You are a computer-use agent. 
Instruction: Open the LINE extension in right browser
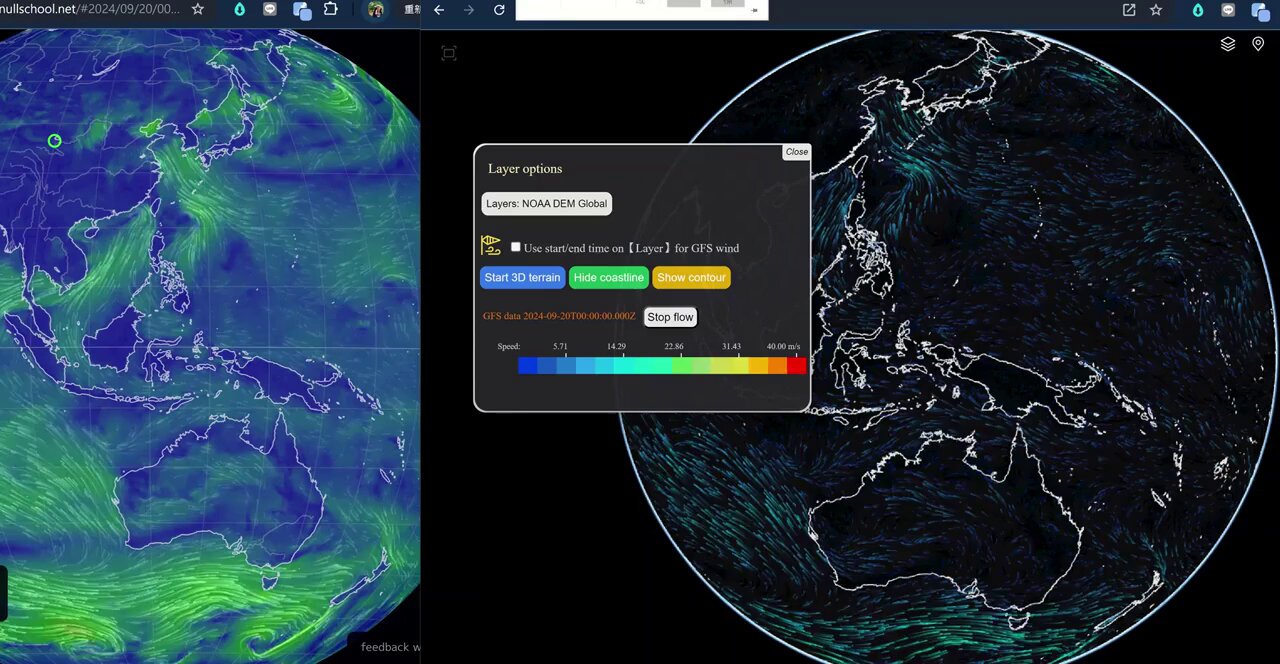(x=1228, y=10)
